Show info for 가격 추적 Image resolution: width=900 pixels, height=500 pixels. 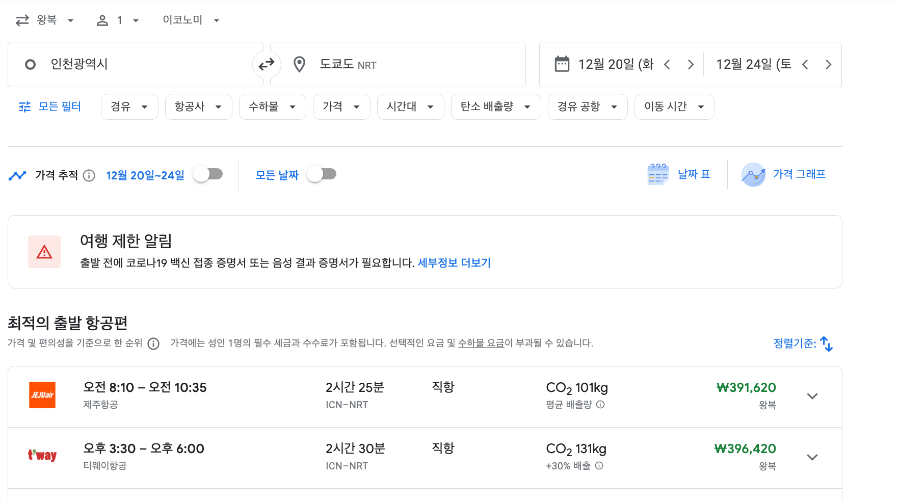89,176
